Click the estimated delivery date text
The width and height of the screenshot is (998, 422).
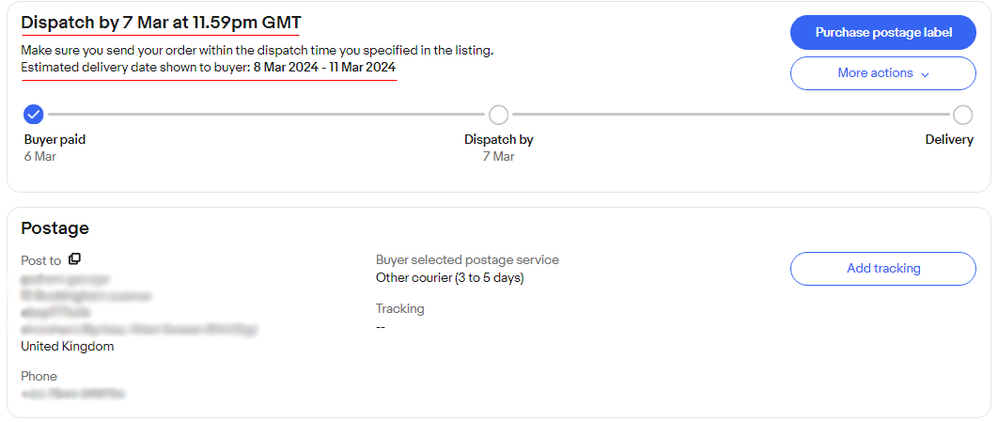point(208,67)
